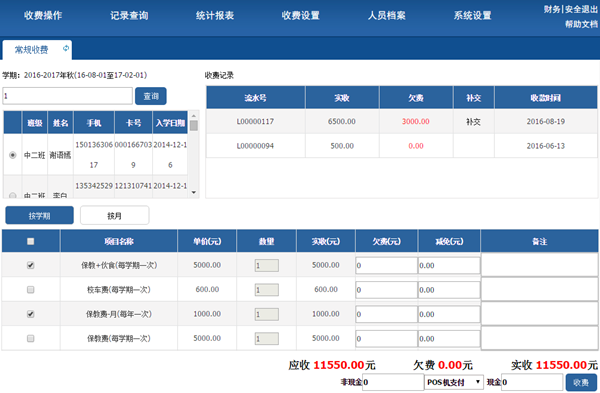Click 减免 input for 校车费 row

(449, 290)
